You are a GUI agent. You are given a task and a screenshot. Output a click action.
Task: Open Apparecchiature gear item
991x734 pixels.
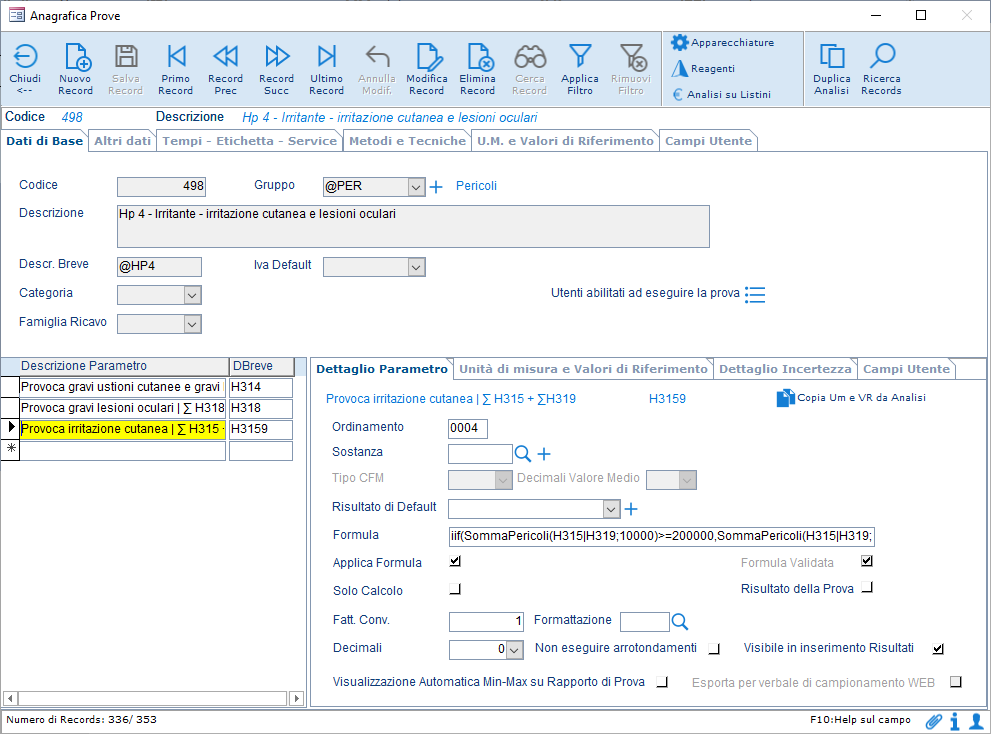722,42
